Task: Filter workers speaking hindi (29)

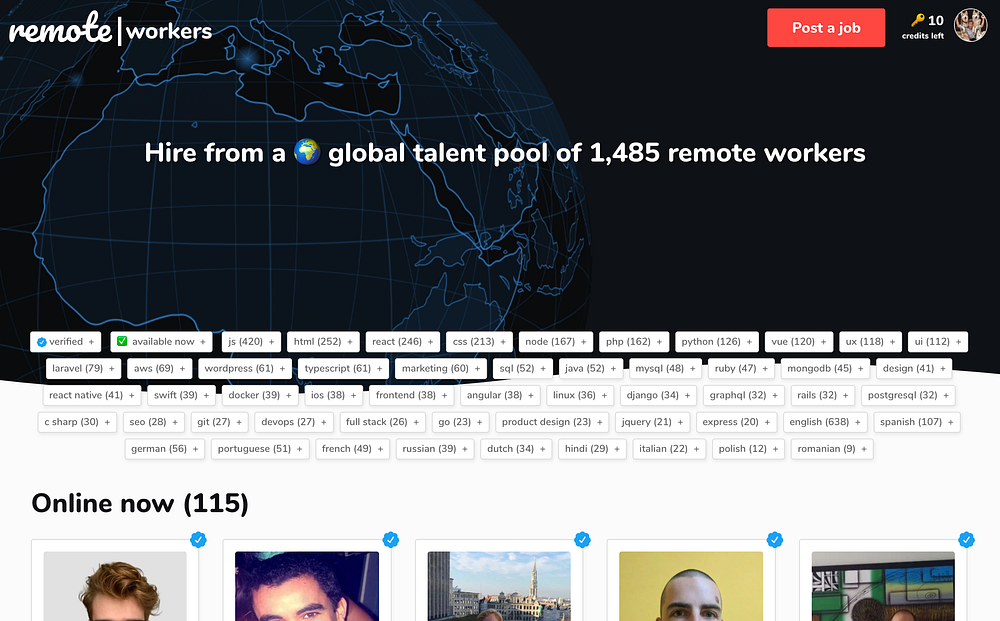Action: pos(592,449)
